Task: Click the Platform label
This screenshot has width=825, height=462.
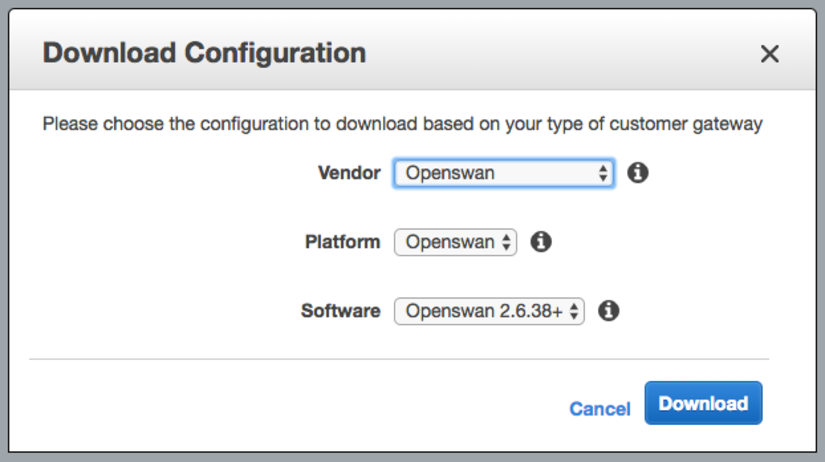Action: click(343, 242)
